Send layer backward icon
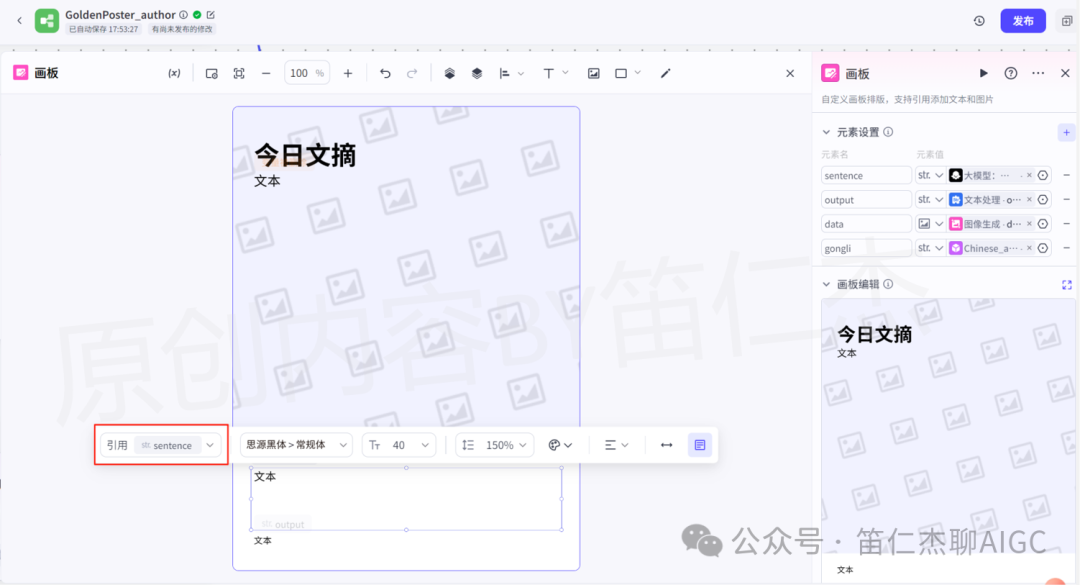This screenshot has height=585, width=1080. point(477,73)
